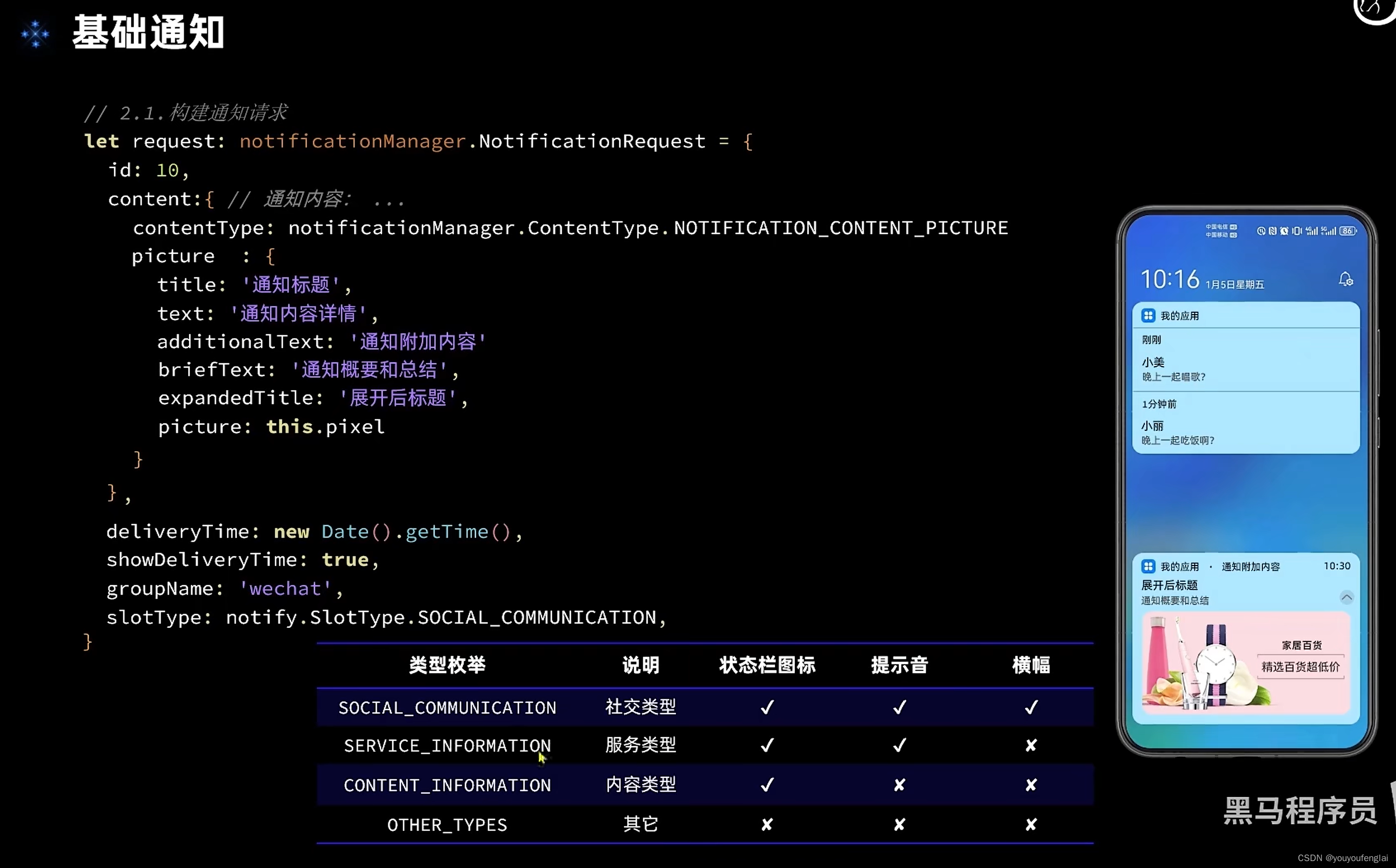Image resolution: width=1396 pixels, height=868 pixels.
Task: Click this.pixel in the picture code line
Action: pyautogui.click(x=325, y=426)
